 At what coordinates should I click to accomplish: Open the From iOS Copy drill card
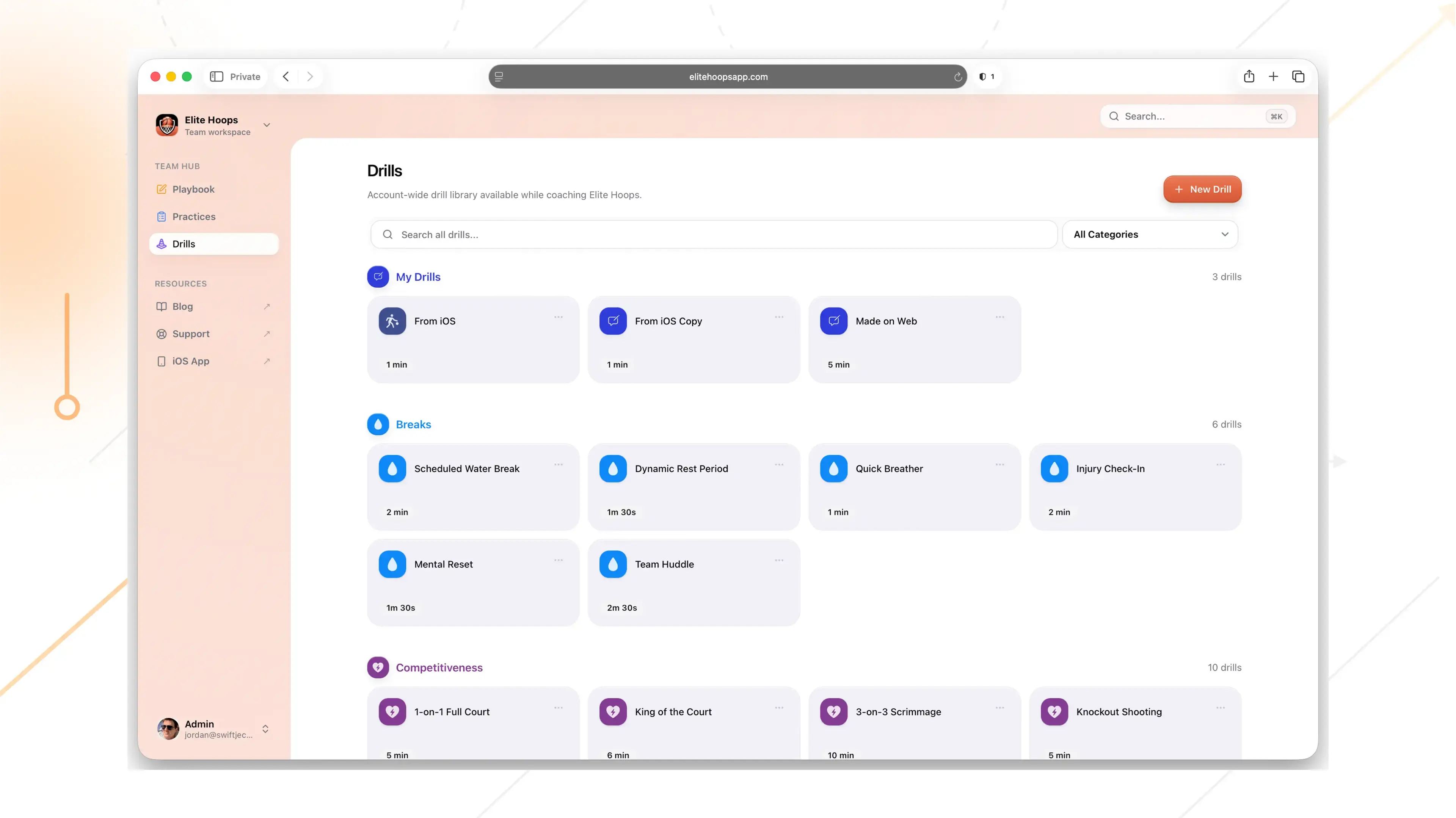pyautogui.click(x=694, y=340)
